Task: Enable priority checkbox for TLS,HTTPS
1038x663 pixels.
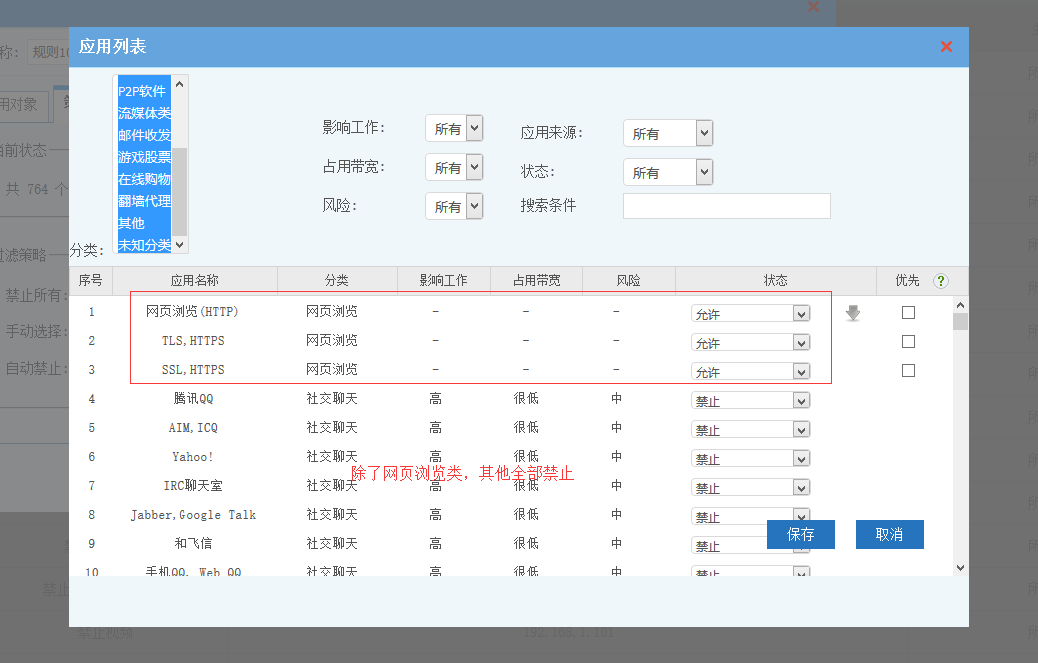Action: coord(908,341)
